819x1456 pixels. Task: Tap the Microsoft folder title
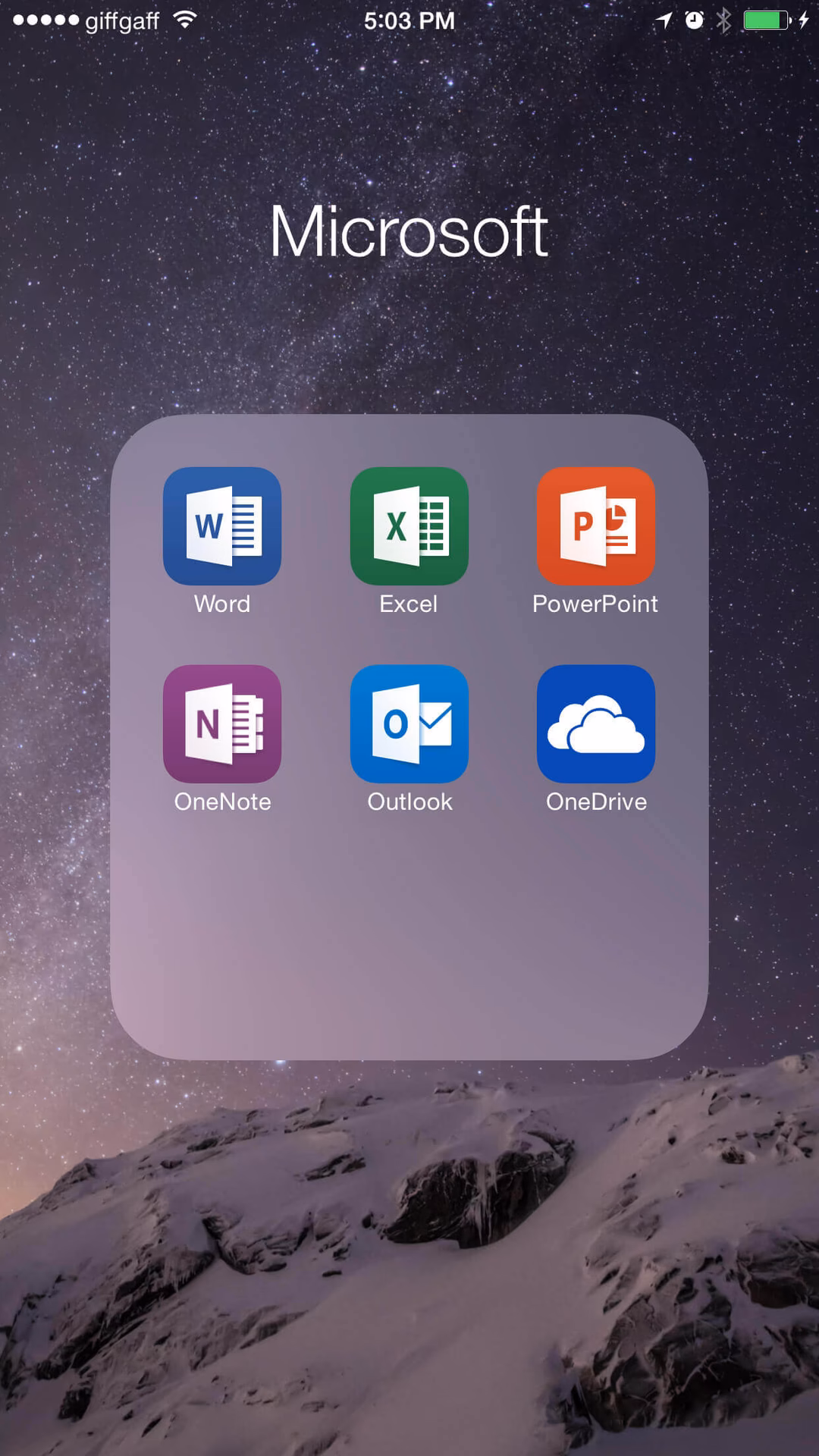click(409, 231)
